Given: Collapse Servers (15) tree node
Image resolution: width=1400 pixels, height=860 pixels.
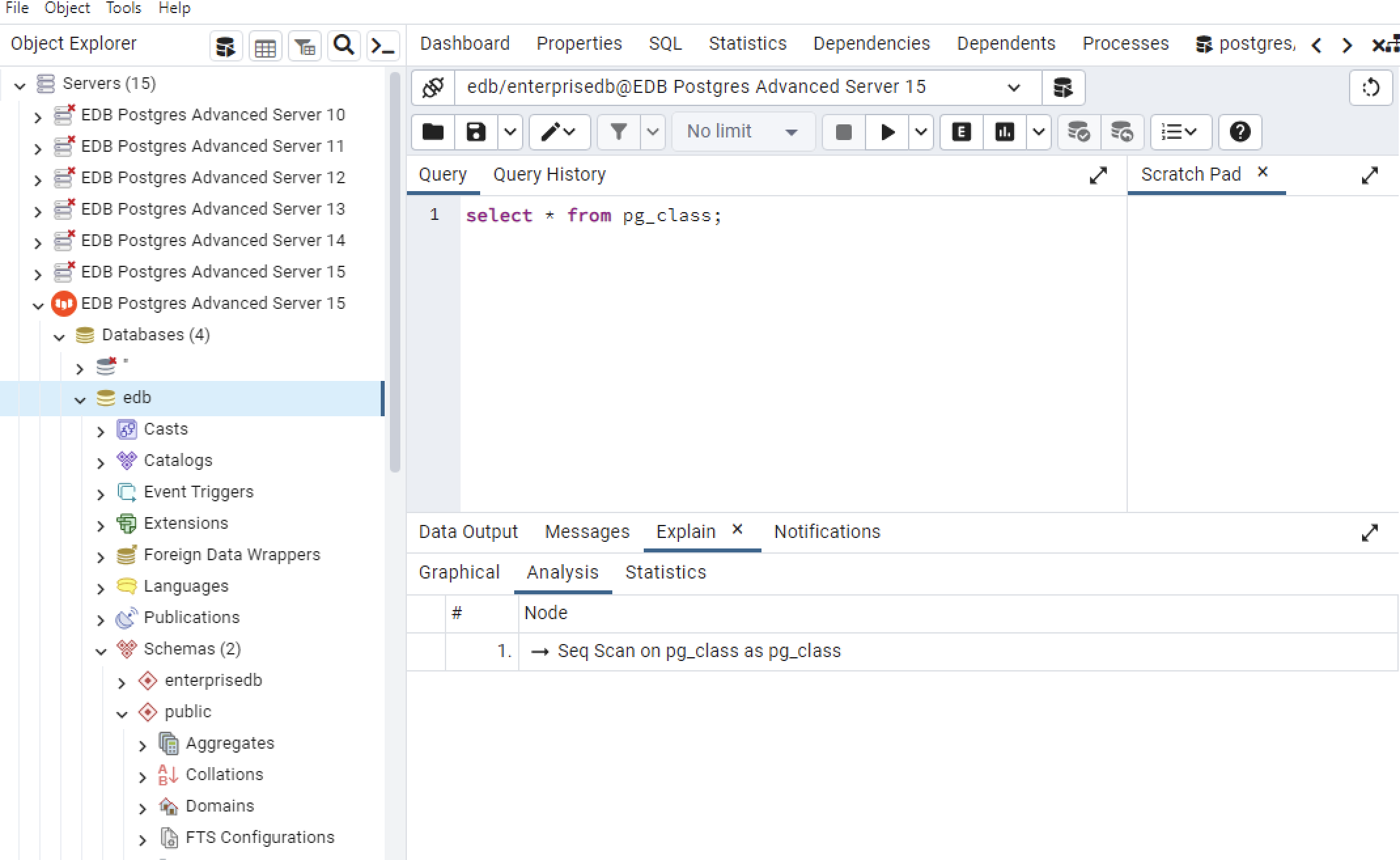Looking at the screenshot, I should tap(20, 85).
